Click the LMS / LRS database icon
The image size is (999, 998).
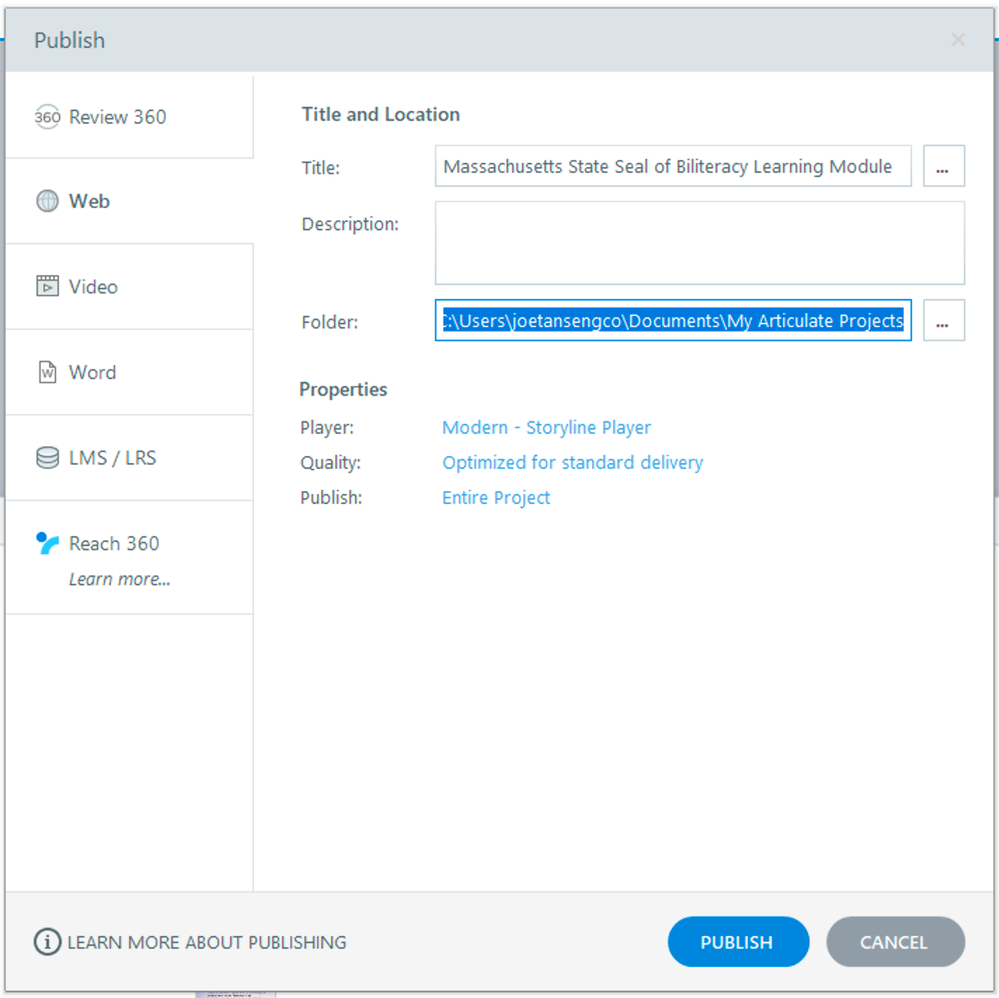point(47,458)
